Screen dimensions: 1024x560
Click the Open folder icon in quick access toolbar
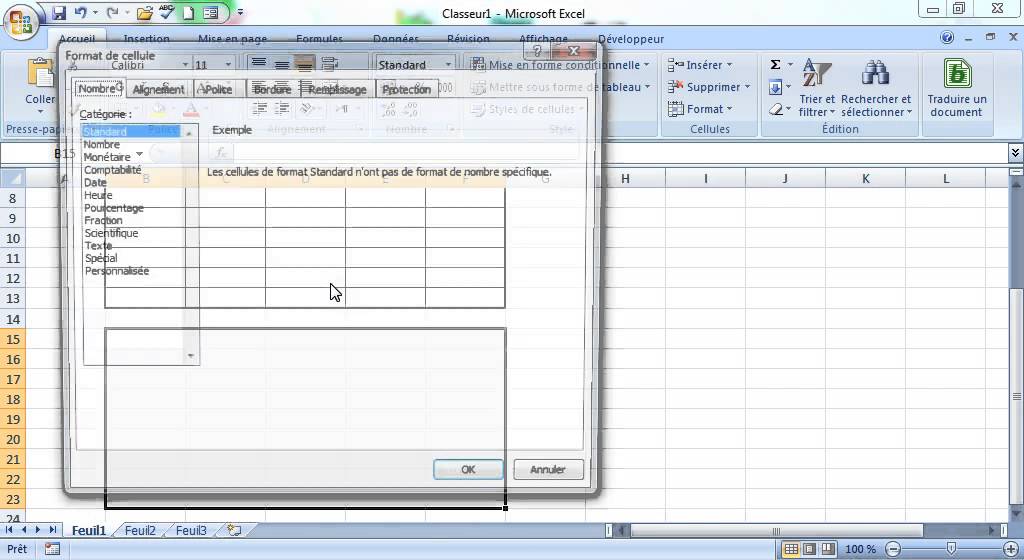click(144, 12)
